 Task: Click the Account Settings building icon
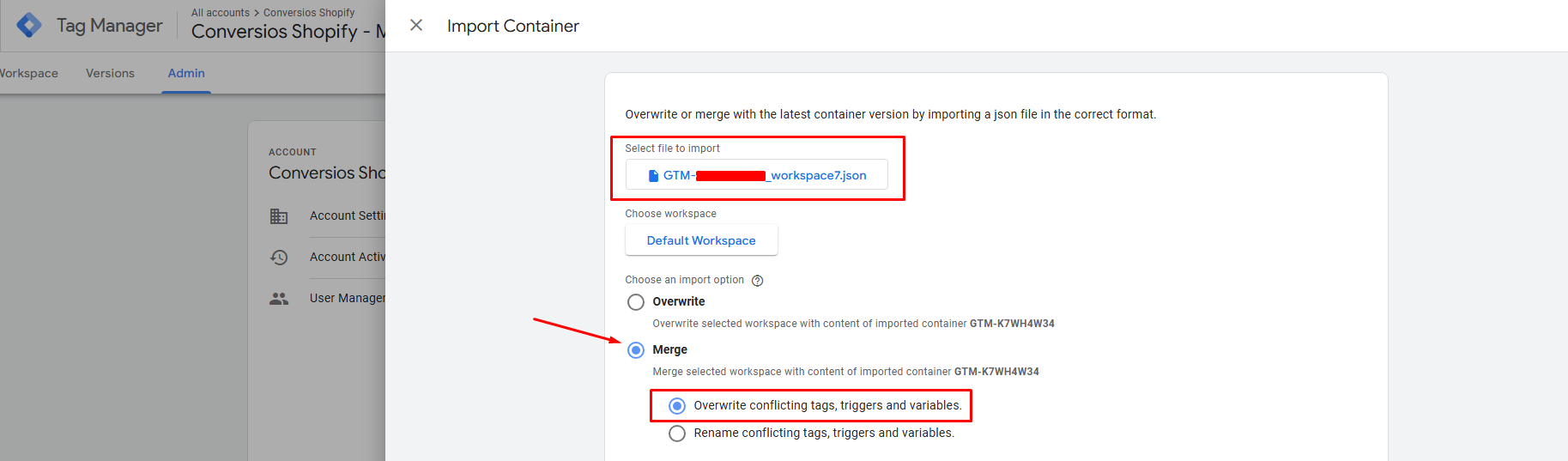(x=279, y=216)
